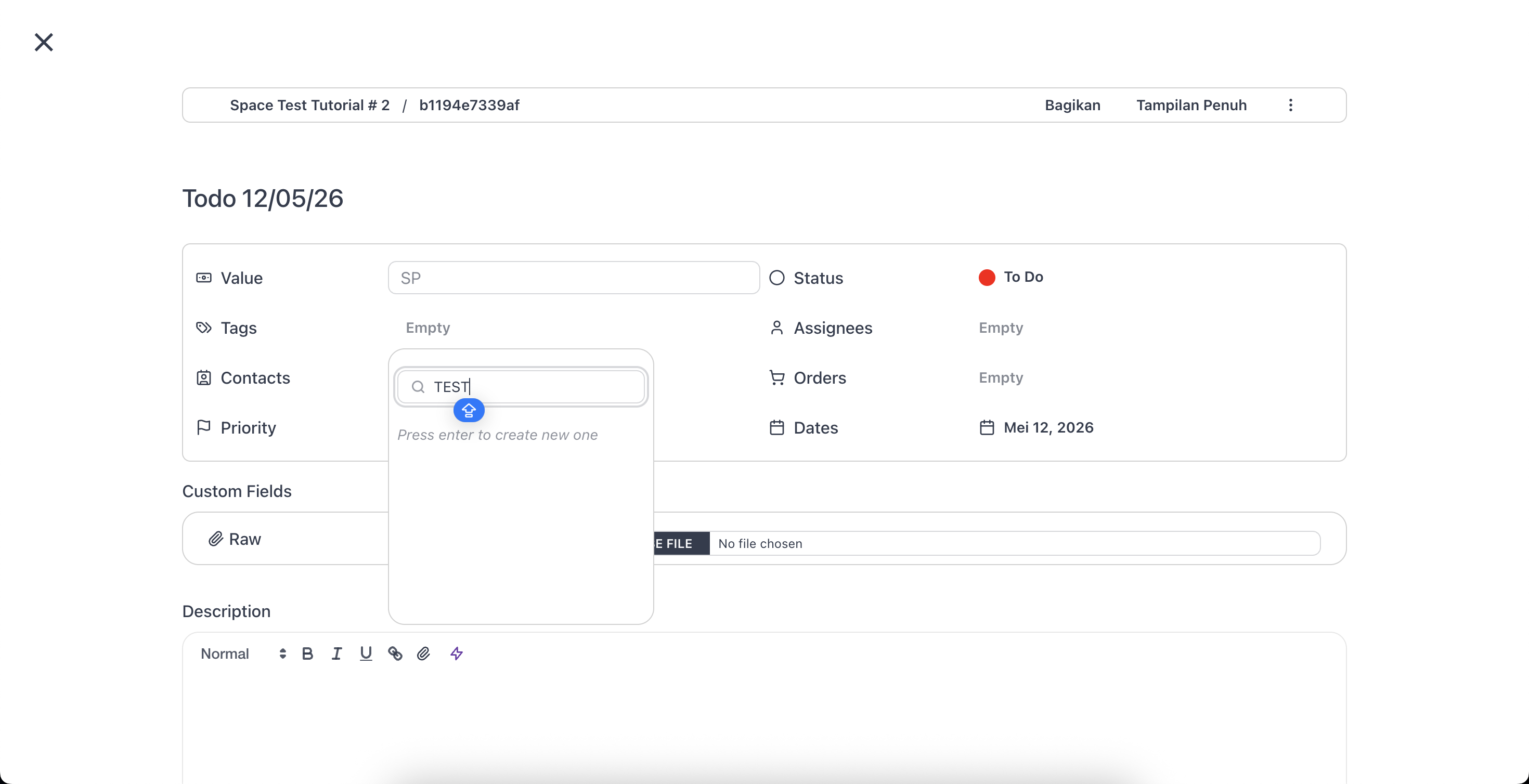Toggle underline formatting in description toolbar
The image size is (1529, 784).
pos(366,654)
